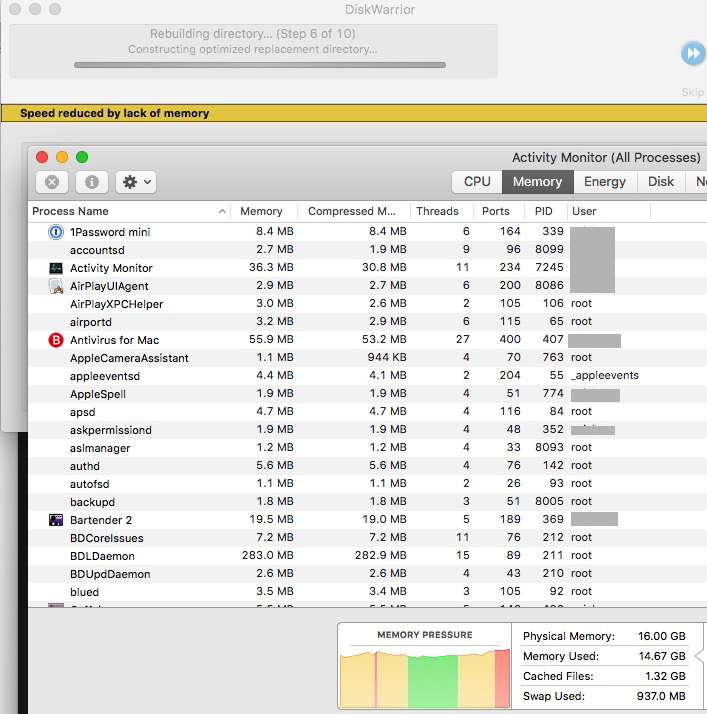The height and width of the screenshot is (714, 707).
Task: Open the gear action menu dropdown
Action: [136, 182]
